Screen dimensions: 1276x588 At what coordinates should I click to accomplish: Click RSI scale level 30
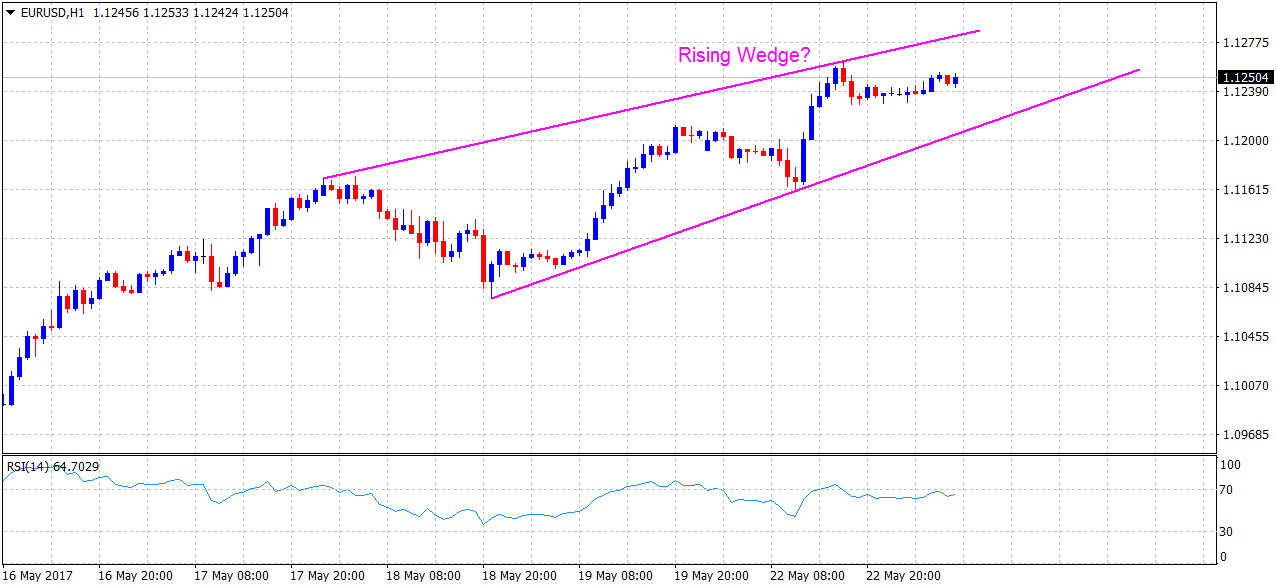tap(1228, 531)
